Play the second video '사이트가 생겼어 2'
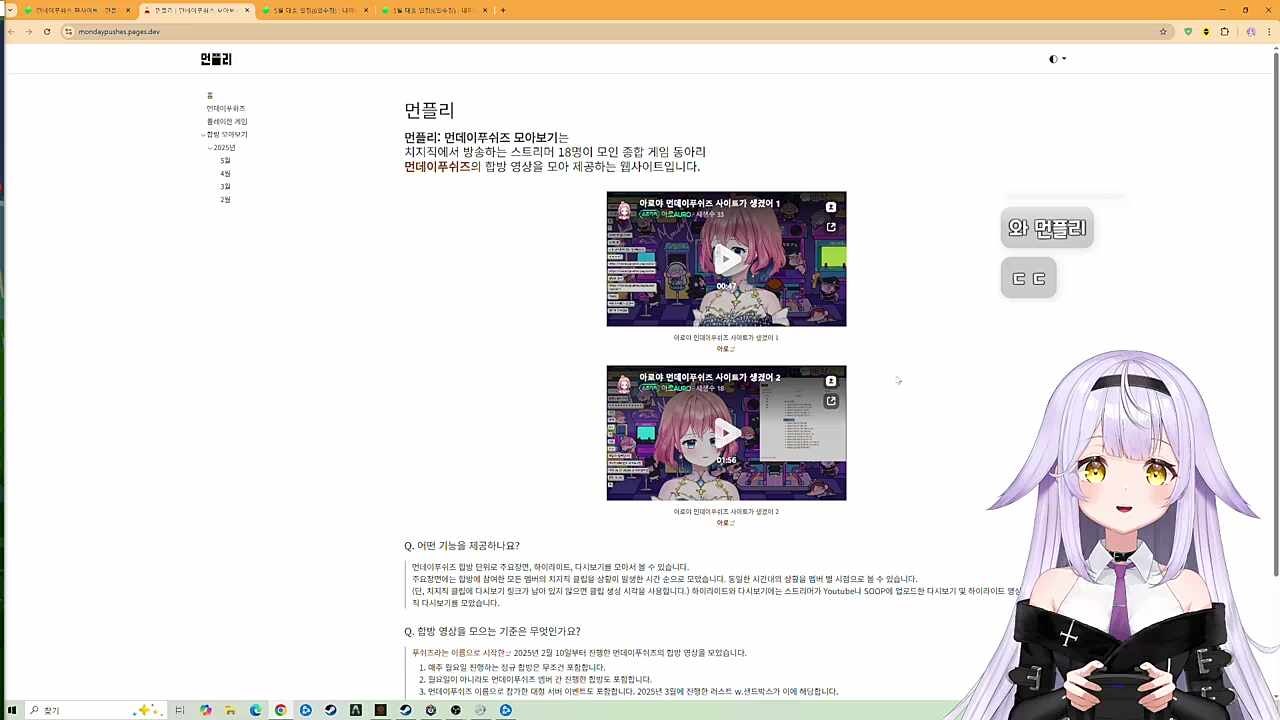Viewport: 1280px width, 720px height. click(x=727, y=433)
